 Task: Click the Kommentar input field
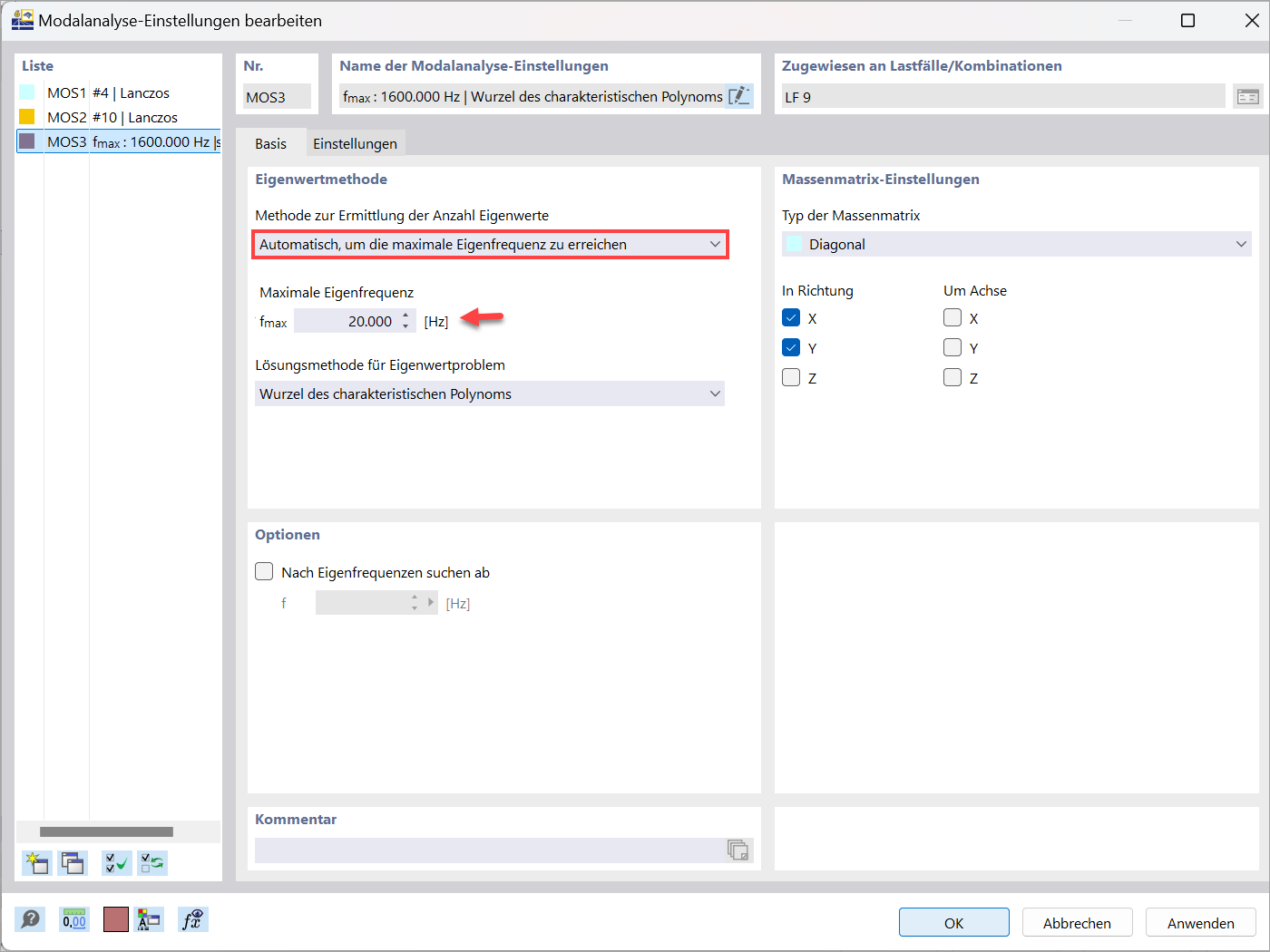490,850
